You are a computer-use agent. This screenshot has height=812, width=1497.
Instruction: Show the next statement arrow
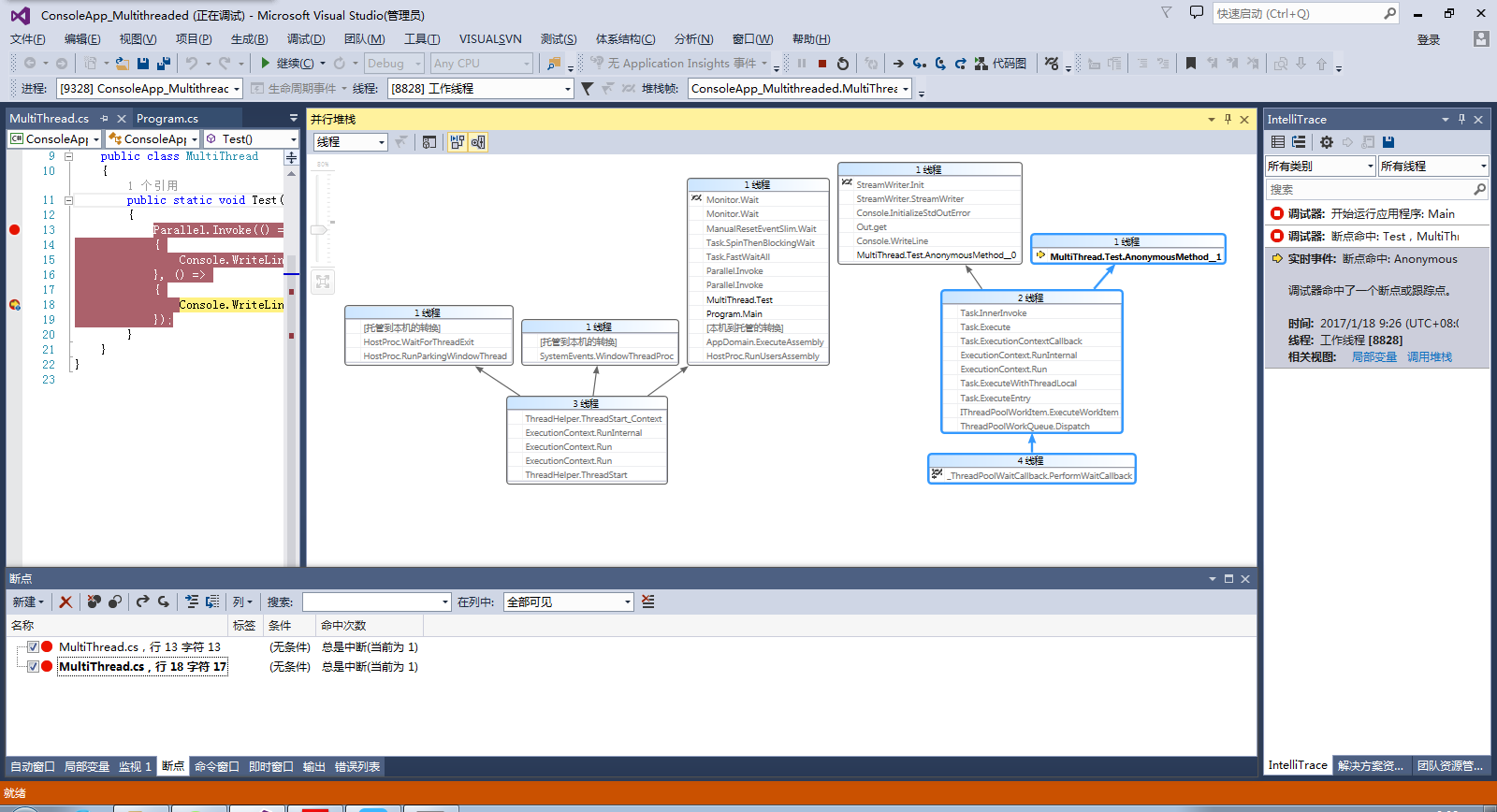pyautogui.click(x=898, y=64)
